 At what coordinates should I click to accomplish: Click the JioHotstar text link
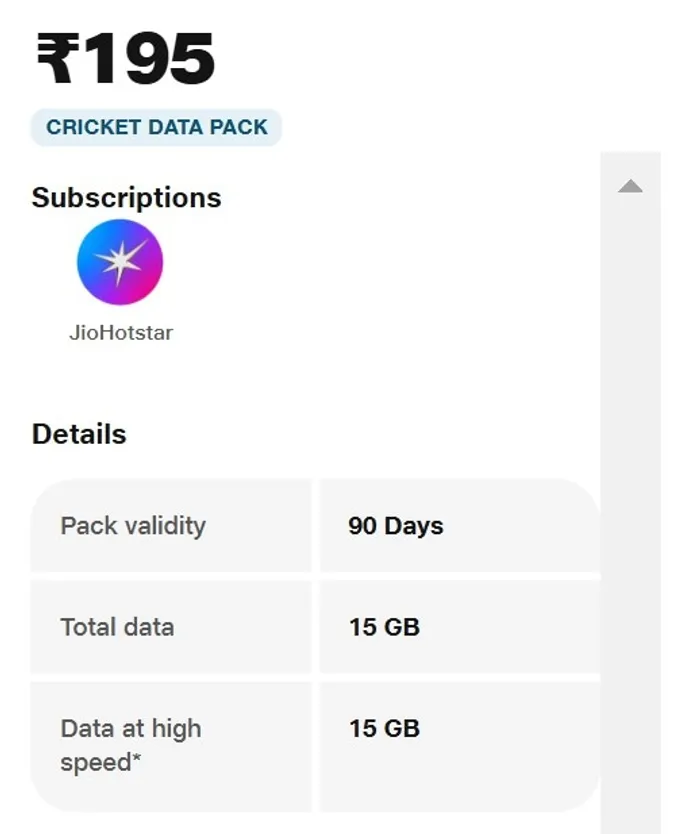(120, 333)
